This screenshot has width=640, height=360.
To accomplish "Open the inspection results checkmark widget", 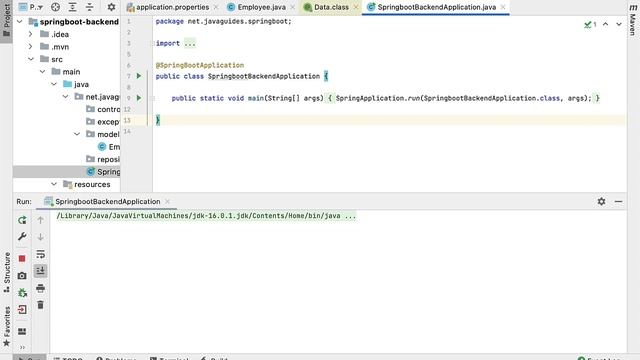I will [x=590, y=24].
